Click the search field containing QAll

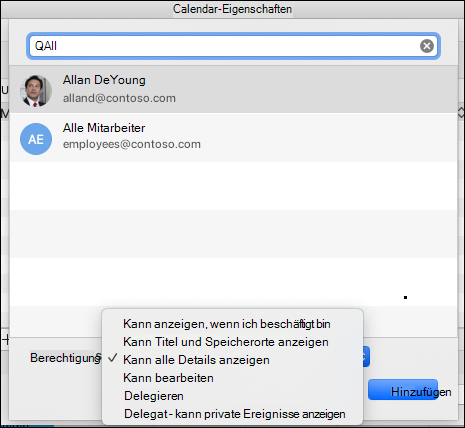(x=233, y=46)
